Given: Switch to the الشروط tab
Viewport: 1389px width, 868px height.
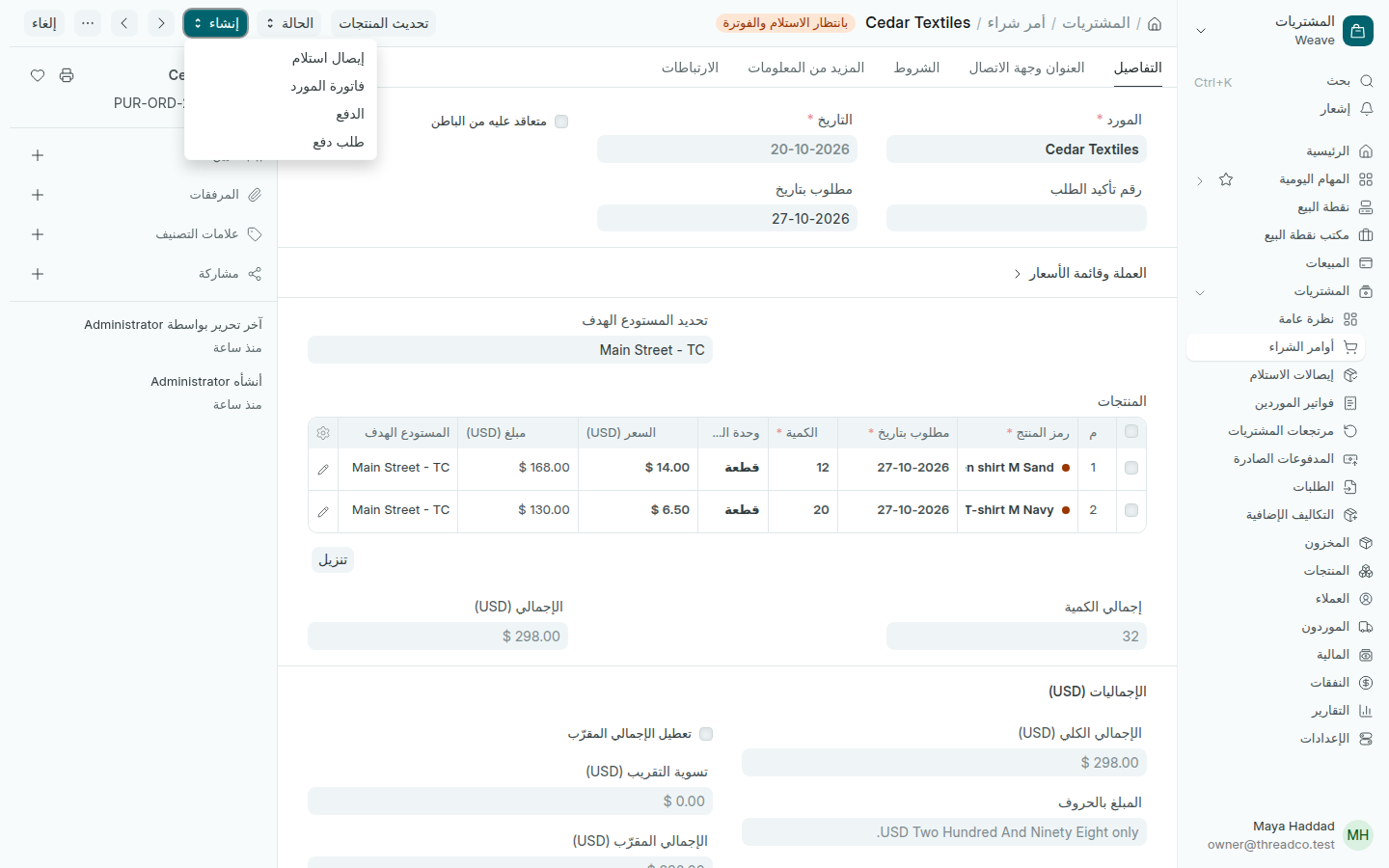Looking at the screenshot, I should (916, 68).
